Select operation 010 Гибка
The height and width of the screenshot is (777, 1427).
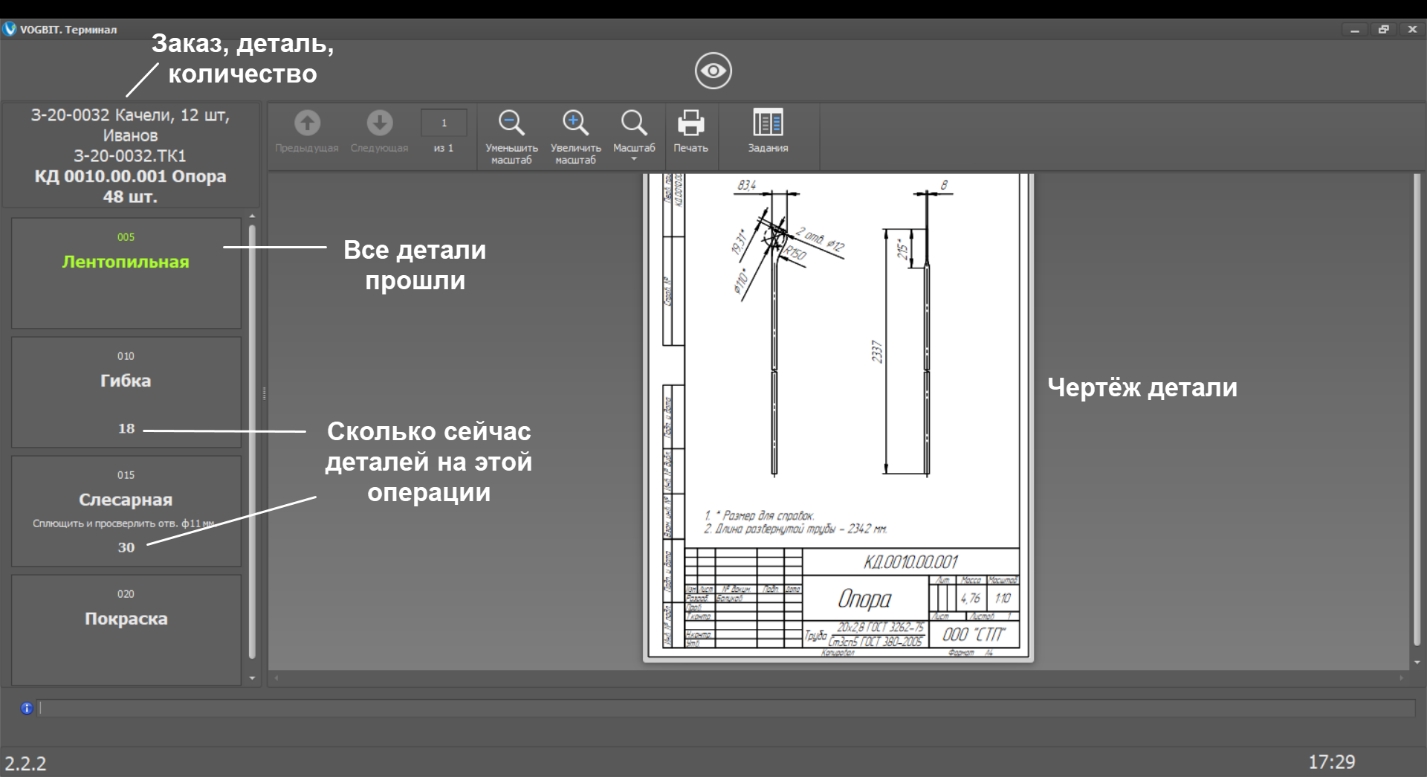(126, 392)
